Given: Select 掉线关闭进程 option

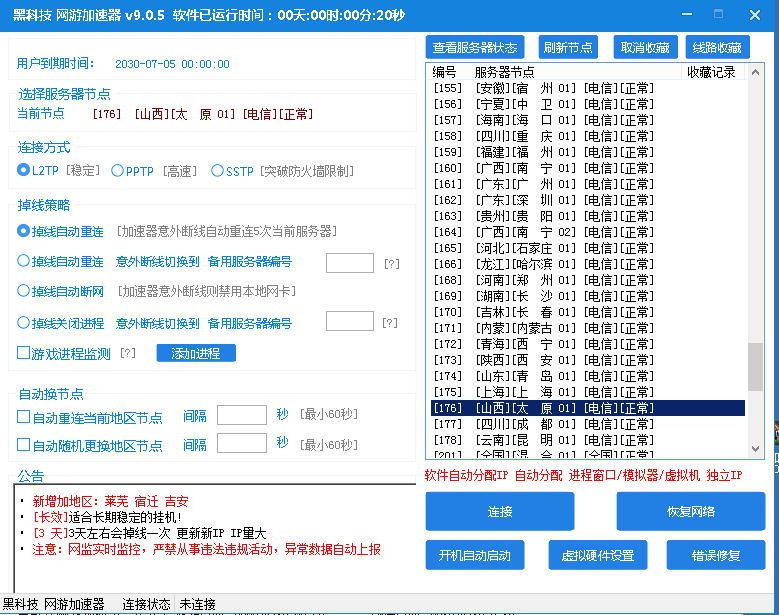Looking at the screenshot, I should point(23,323).
